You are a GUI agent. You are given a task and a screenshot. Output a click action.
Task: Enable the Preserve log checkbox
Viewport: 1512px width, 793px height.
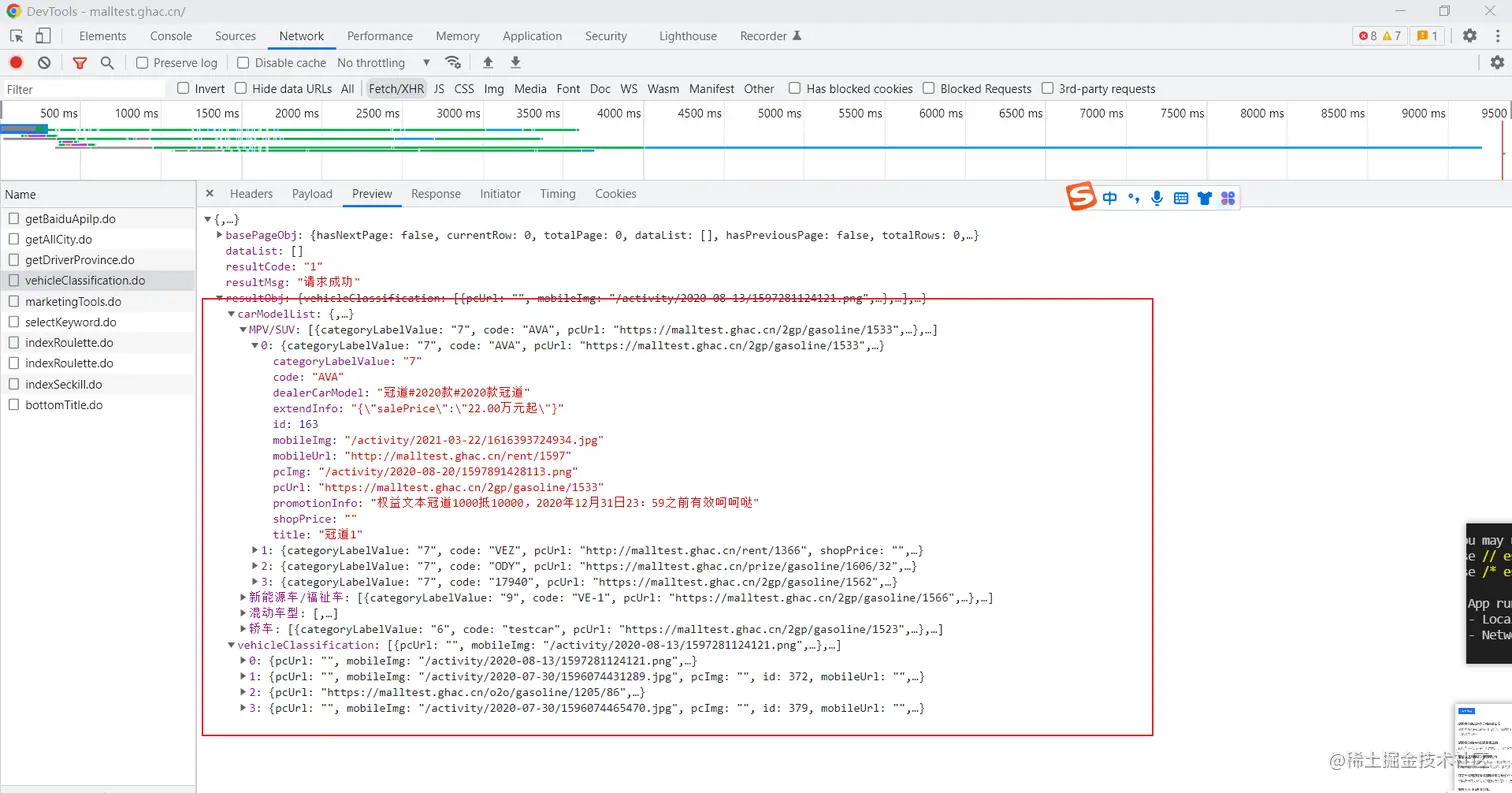click(142, 63)
